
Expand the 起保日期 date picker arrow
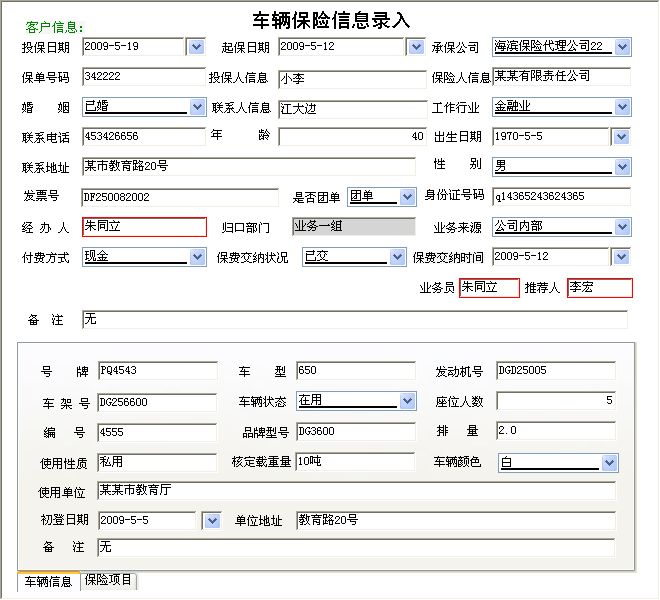416,47
